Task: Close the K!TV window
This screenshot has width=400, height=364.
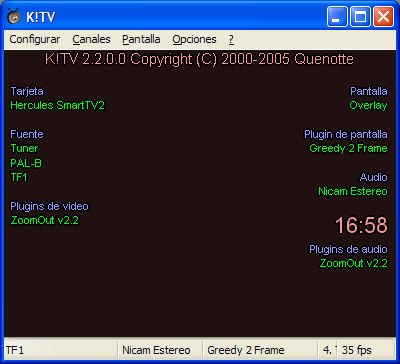Action: (x=383, y=17)
